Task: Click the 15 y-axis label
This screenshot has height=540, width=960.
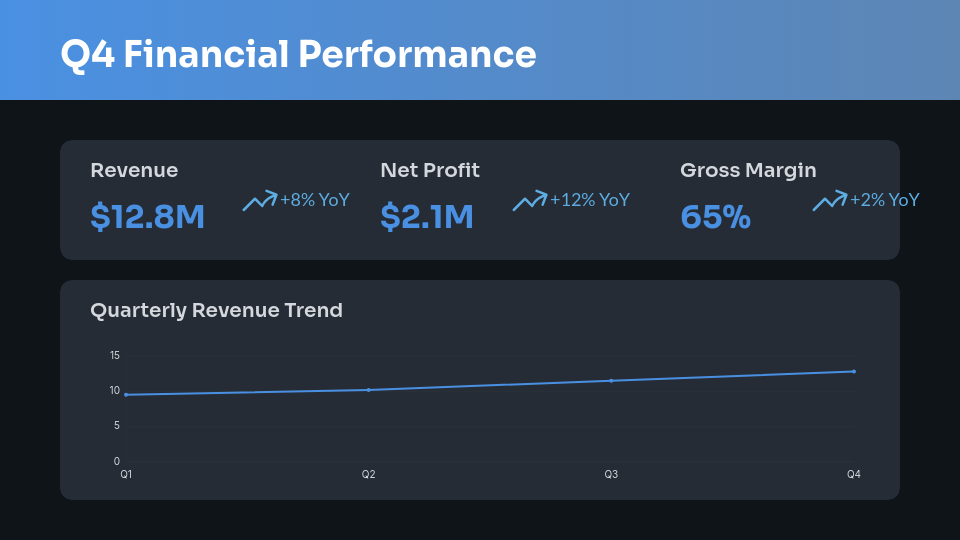Action: tap(115, 355)
